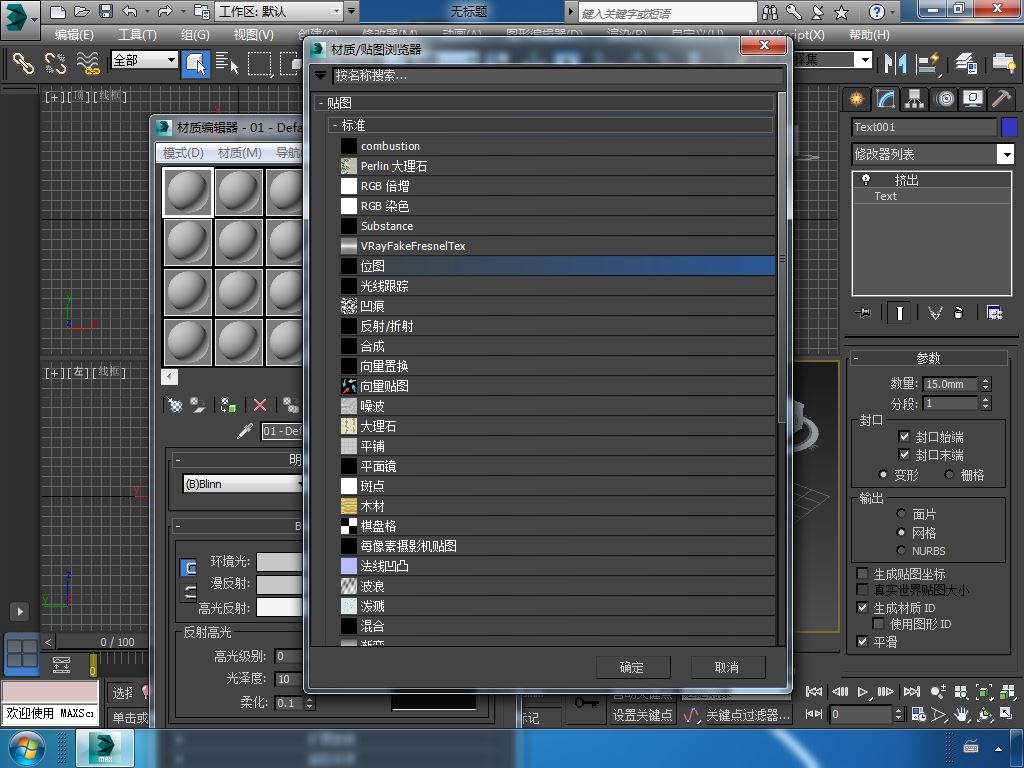This screenshot has height=768, width=1024.
Task: Enable the 生成贴图坐标 checkbox
Action: tap(862, 573)
